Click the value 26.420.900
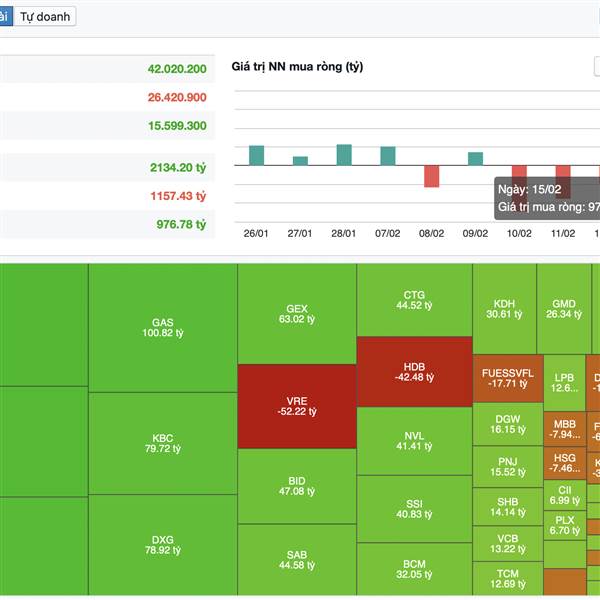This screenshot has width=600, height=600. [x=177, y=97]
